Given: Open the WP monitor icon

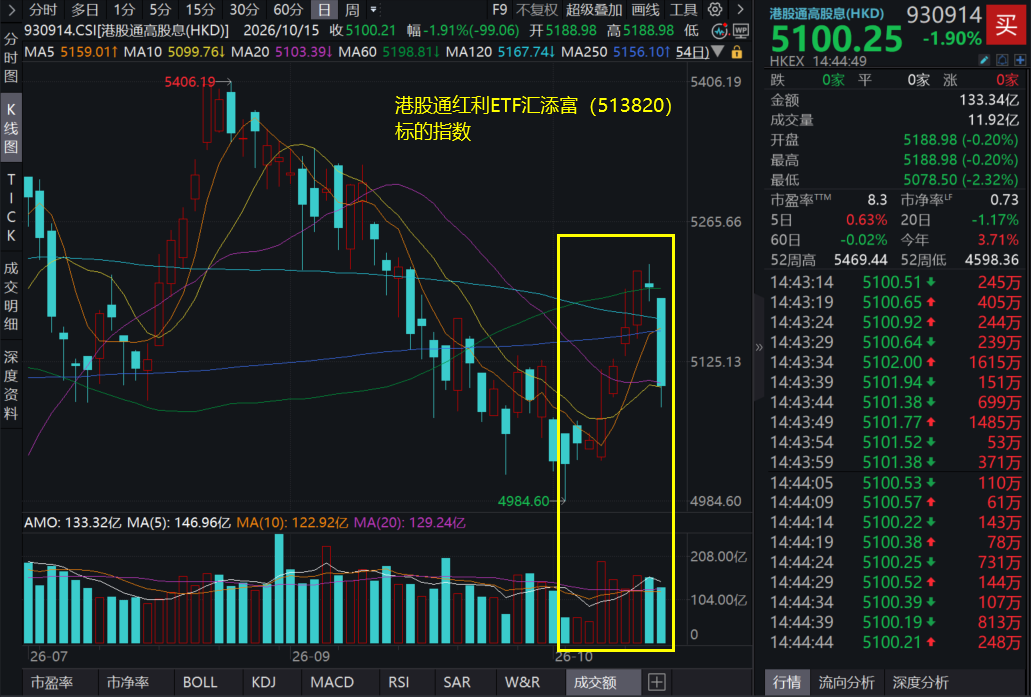Looking at the screenshot, I should click(x=741, y=31).
